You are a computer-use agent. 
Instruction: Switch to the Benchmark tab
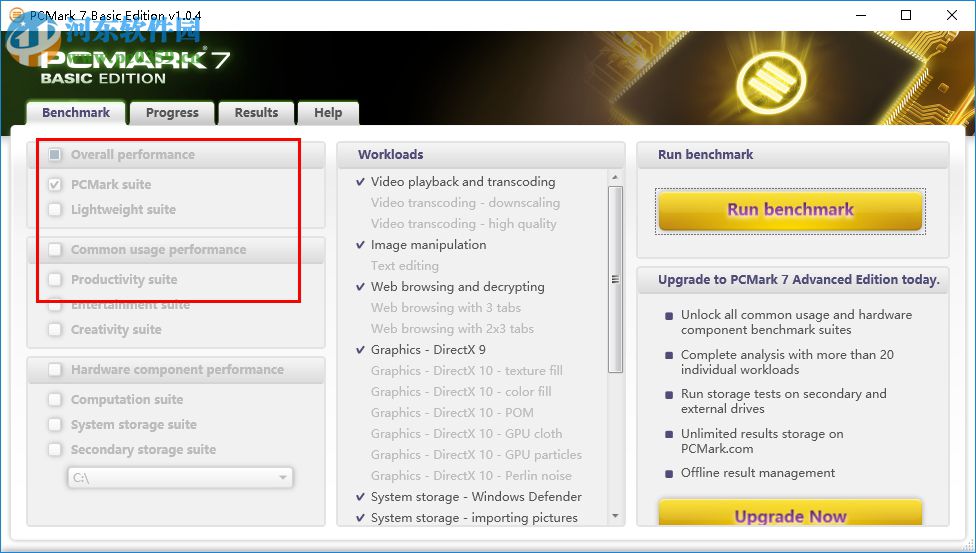(76, 113)
